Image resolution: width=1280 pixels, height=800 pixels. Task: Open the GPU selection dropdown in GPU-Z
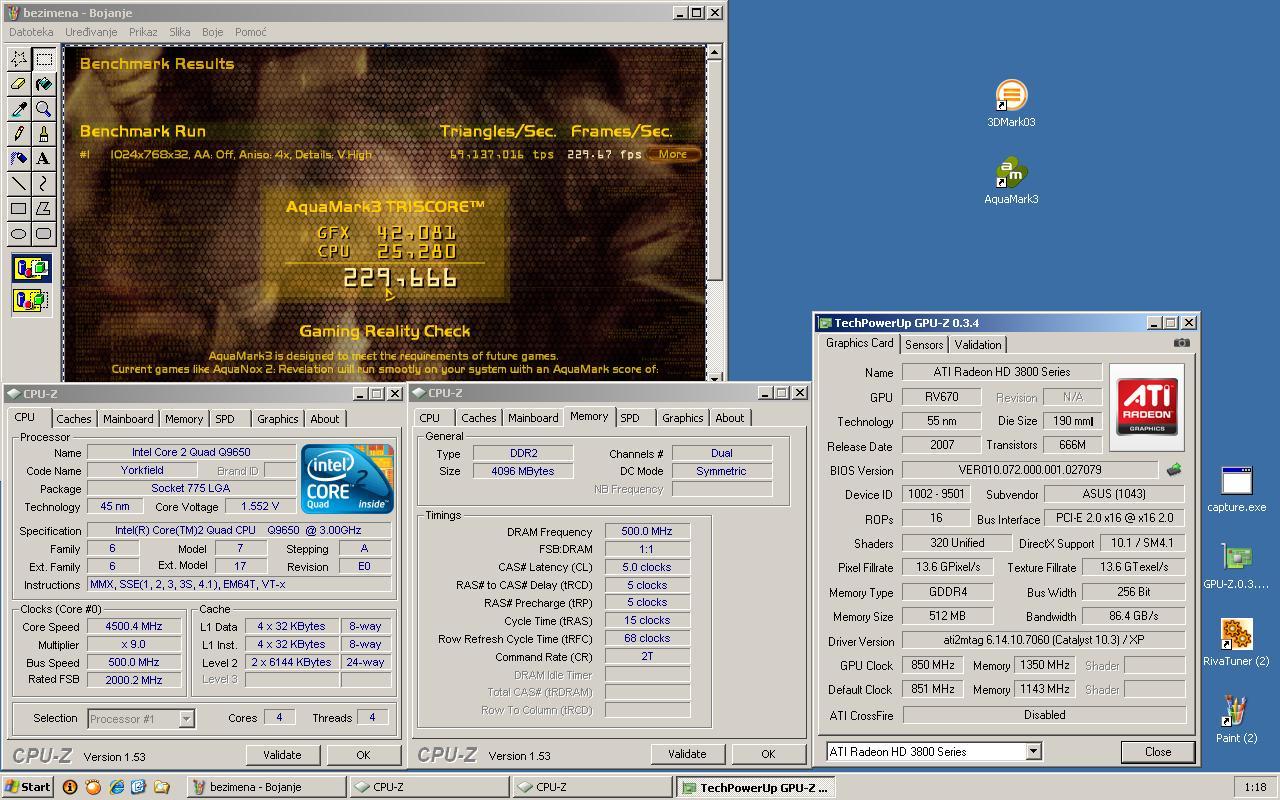(x=1033, y=751)
